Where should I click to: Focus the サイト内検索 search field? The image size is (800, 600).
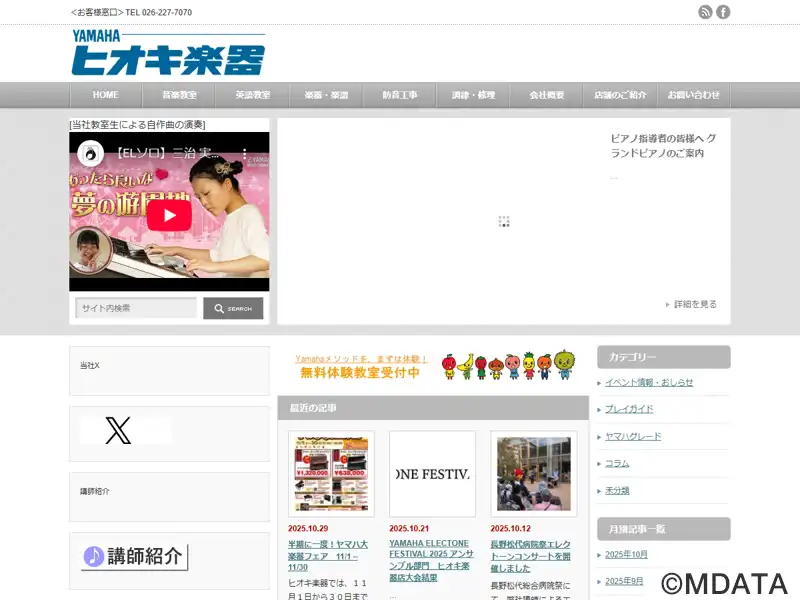(x=136, y=308)
